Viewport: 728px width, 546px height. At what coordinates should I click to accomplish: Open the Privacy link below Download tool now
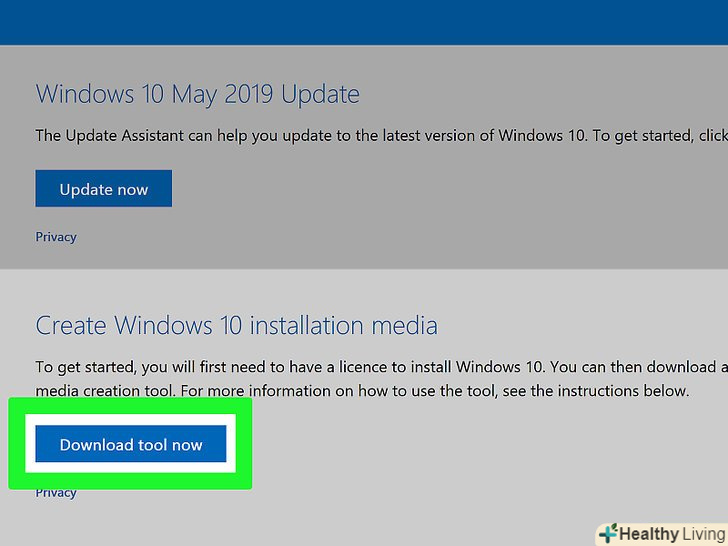click(56, 493)
